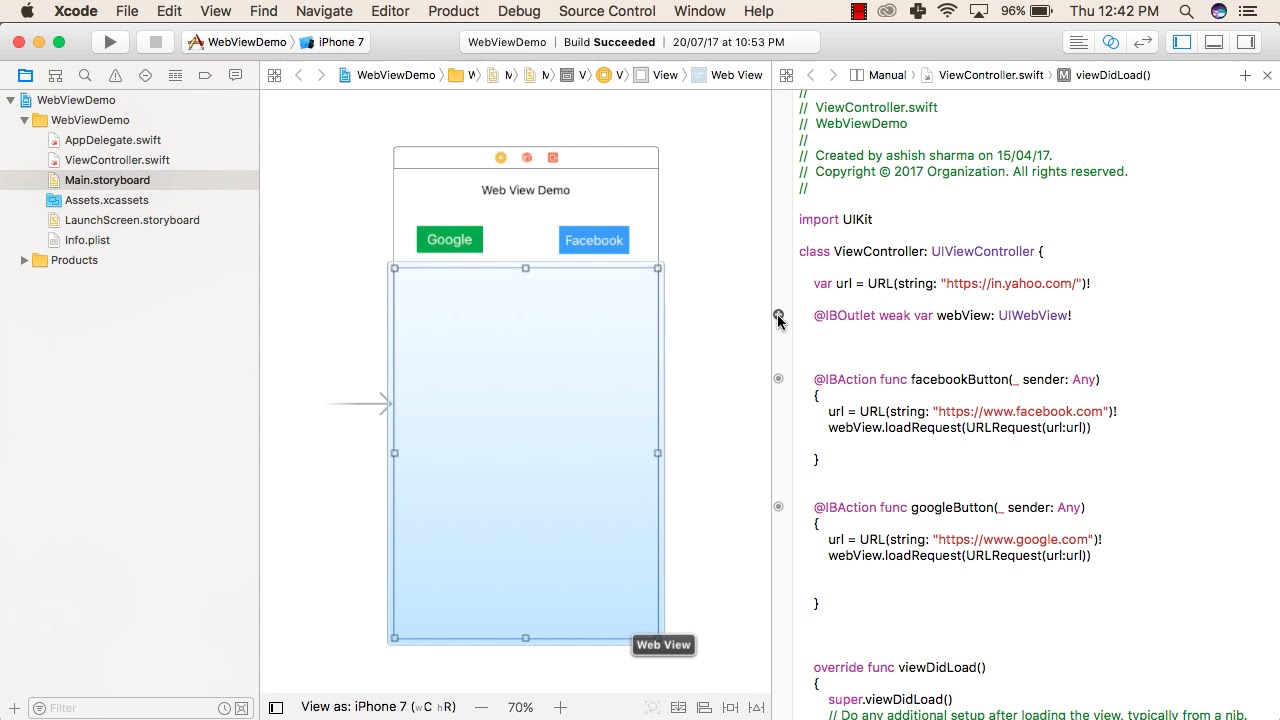Screen dimensions: 1280x720
Task: Click the Update Frames icon
Action: [652, 707]
